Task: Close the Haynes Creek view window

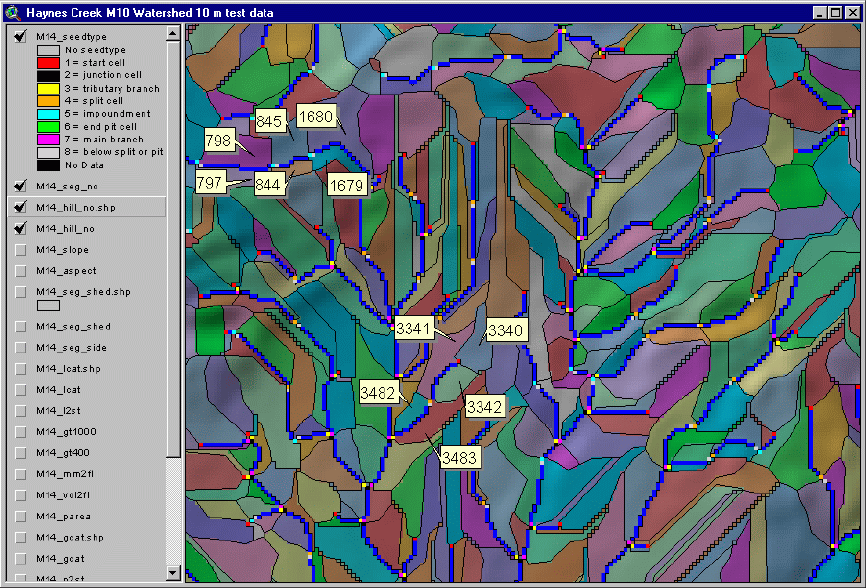Action: tap(852, 12)
